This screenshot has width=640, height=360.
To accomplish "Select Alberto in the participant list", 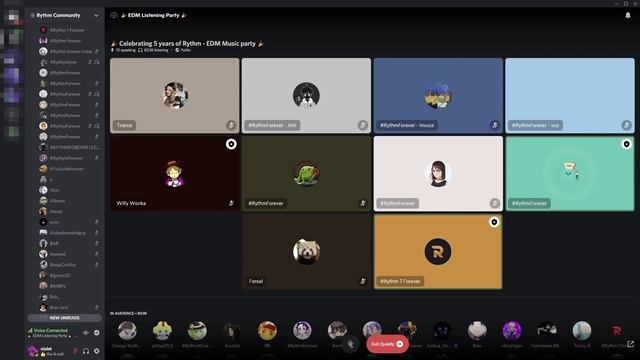I will coord(57,200).
